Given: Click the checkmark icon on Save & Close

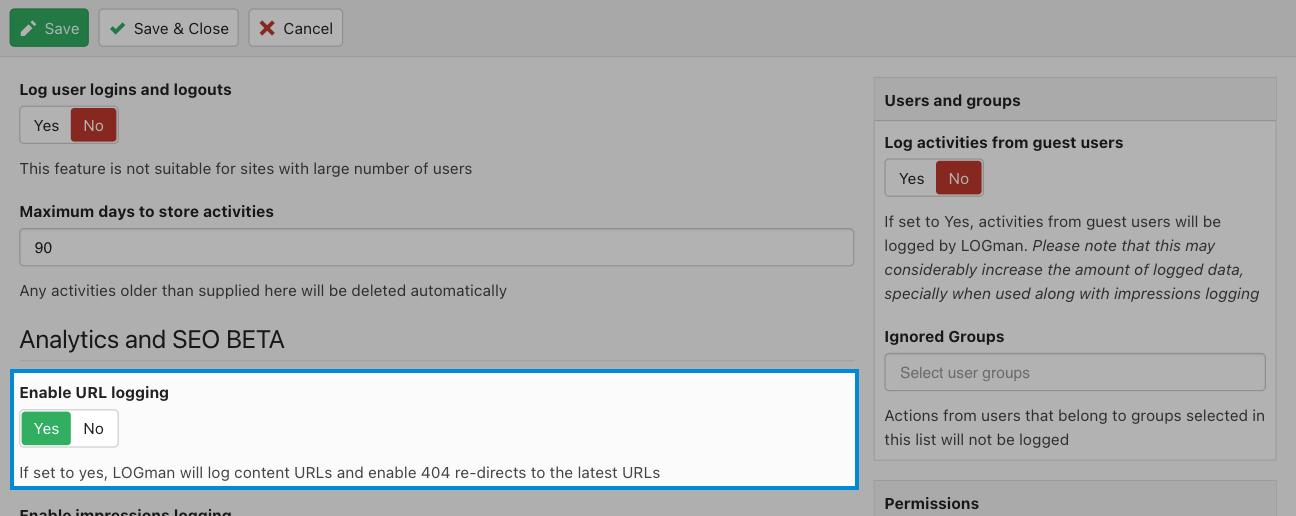Looking at the screenshot, I should [118, 28].
